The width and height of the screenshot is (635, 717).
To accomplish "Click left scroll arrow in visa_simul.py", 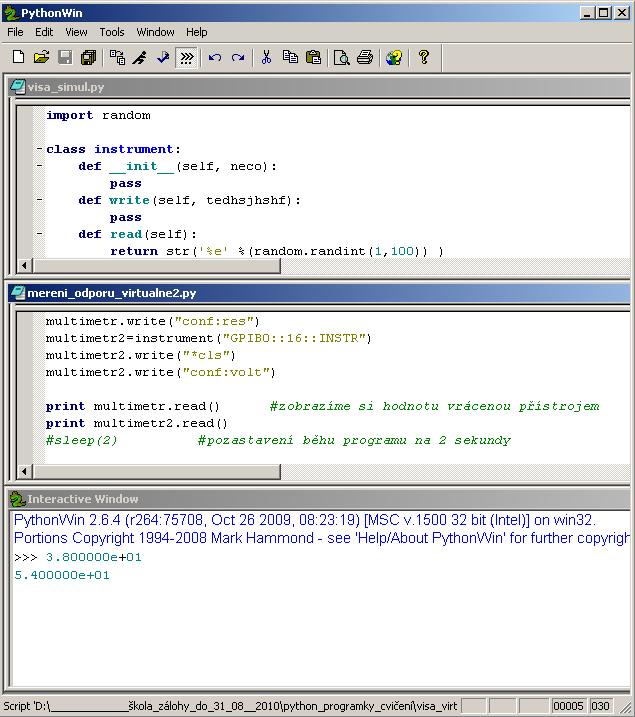I will coord(25,265).
